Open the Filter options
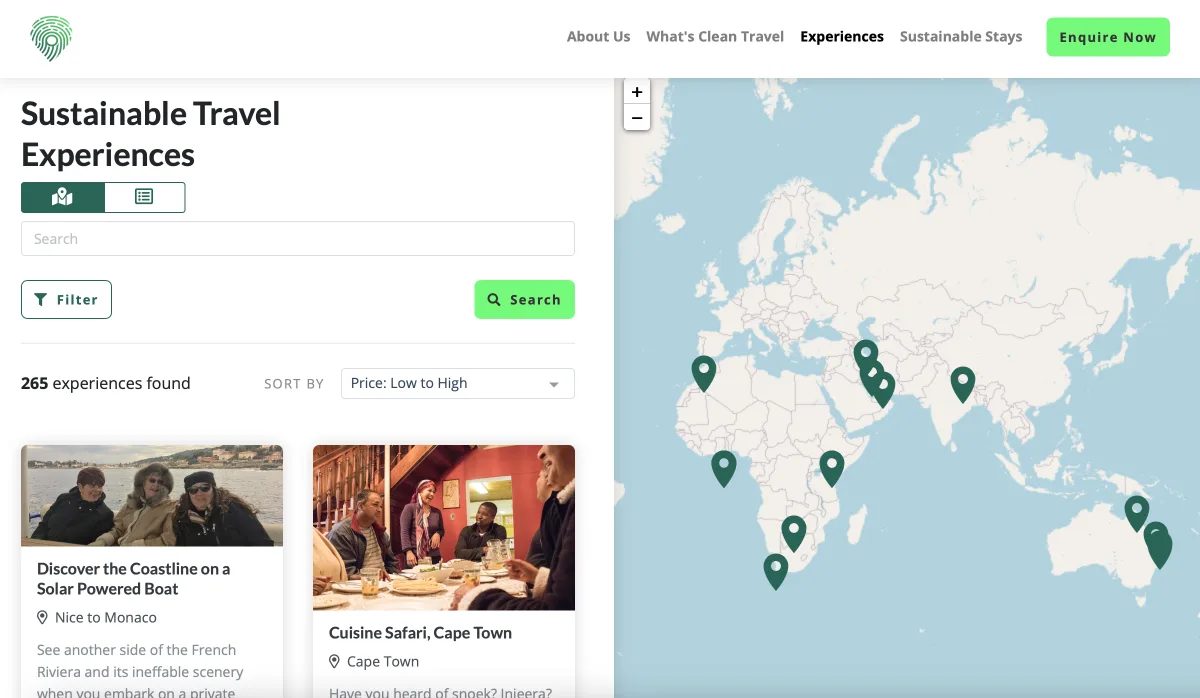 click(x=66, y=299)
